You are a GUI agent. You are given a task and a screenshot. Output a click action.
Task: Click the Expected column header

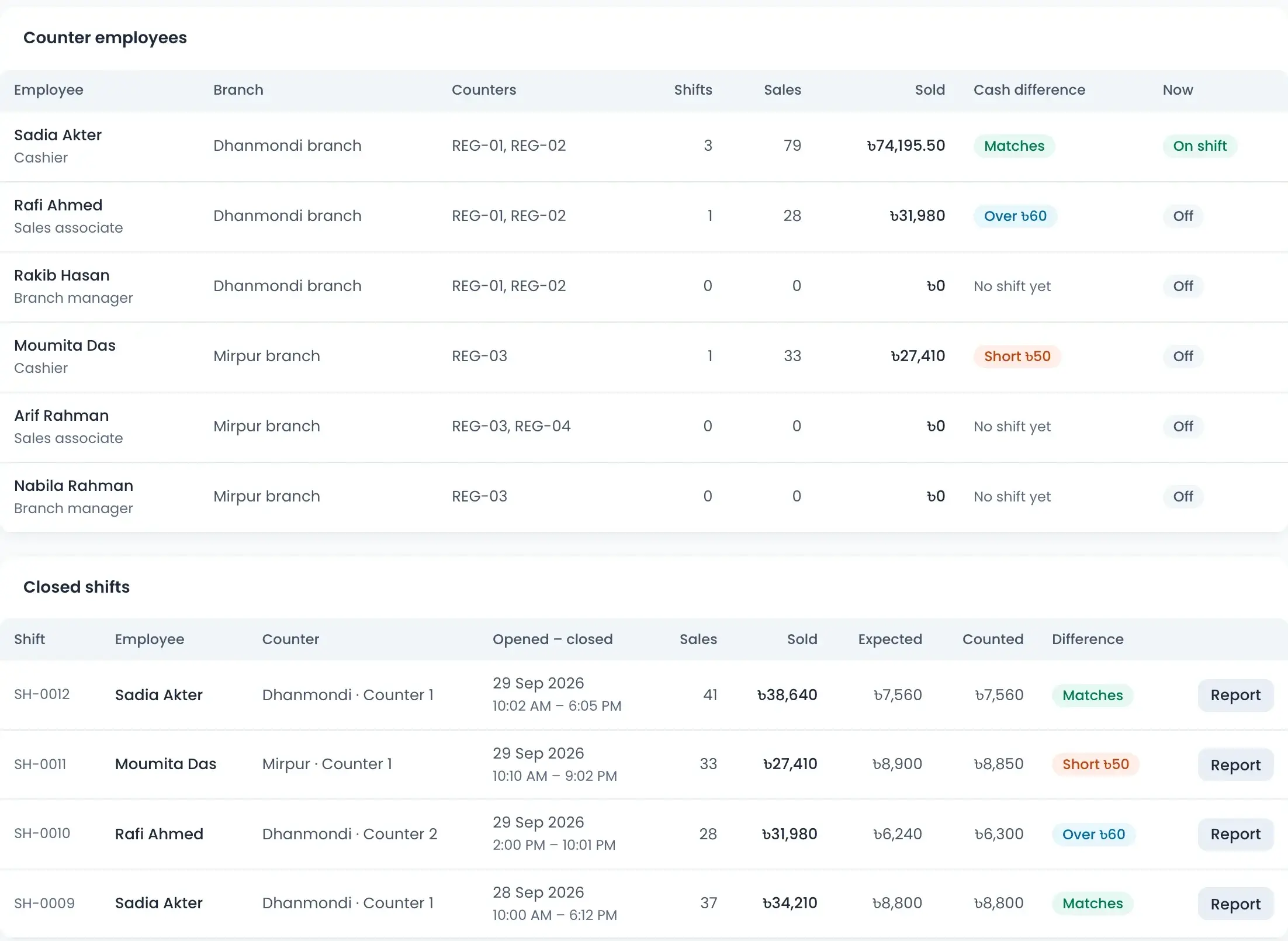pyautogui.click(x=890, y=639)
